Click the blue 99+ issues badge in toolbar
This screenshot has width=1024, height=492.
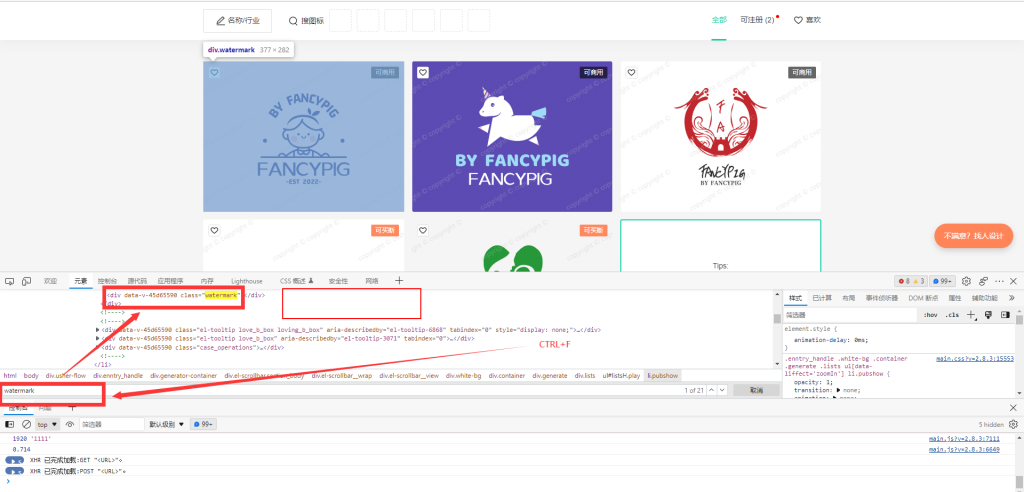pos(942,281)
